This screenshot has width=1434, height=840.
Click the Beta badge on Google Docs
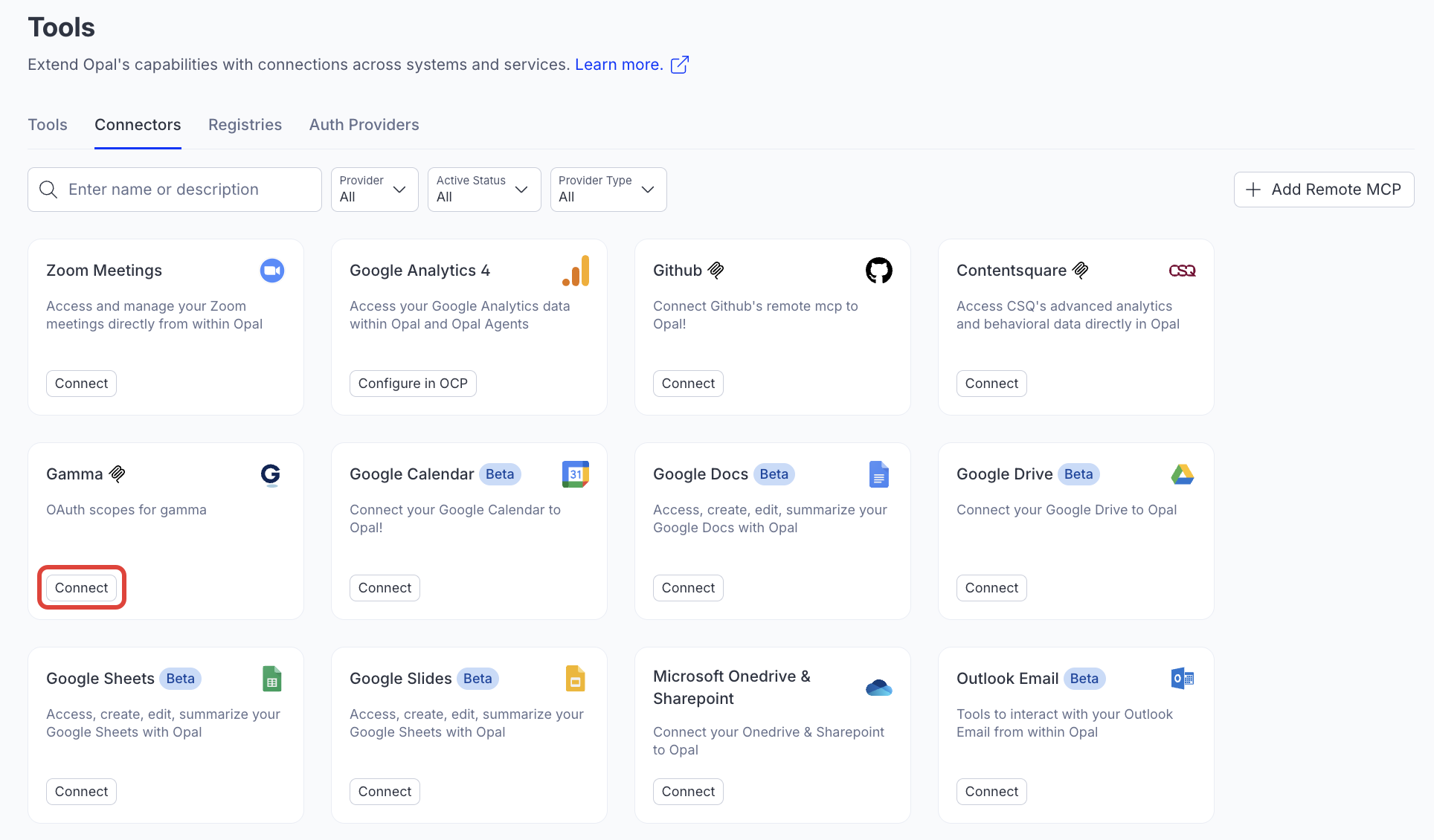point(774,474)
